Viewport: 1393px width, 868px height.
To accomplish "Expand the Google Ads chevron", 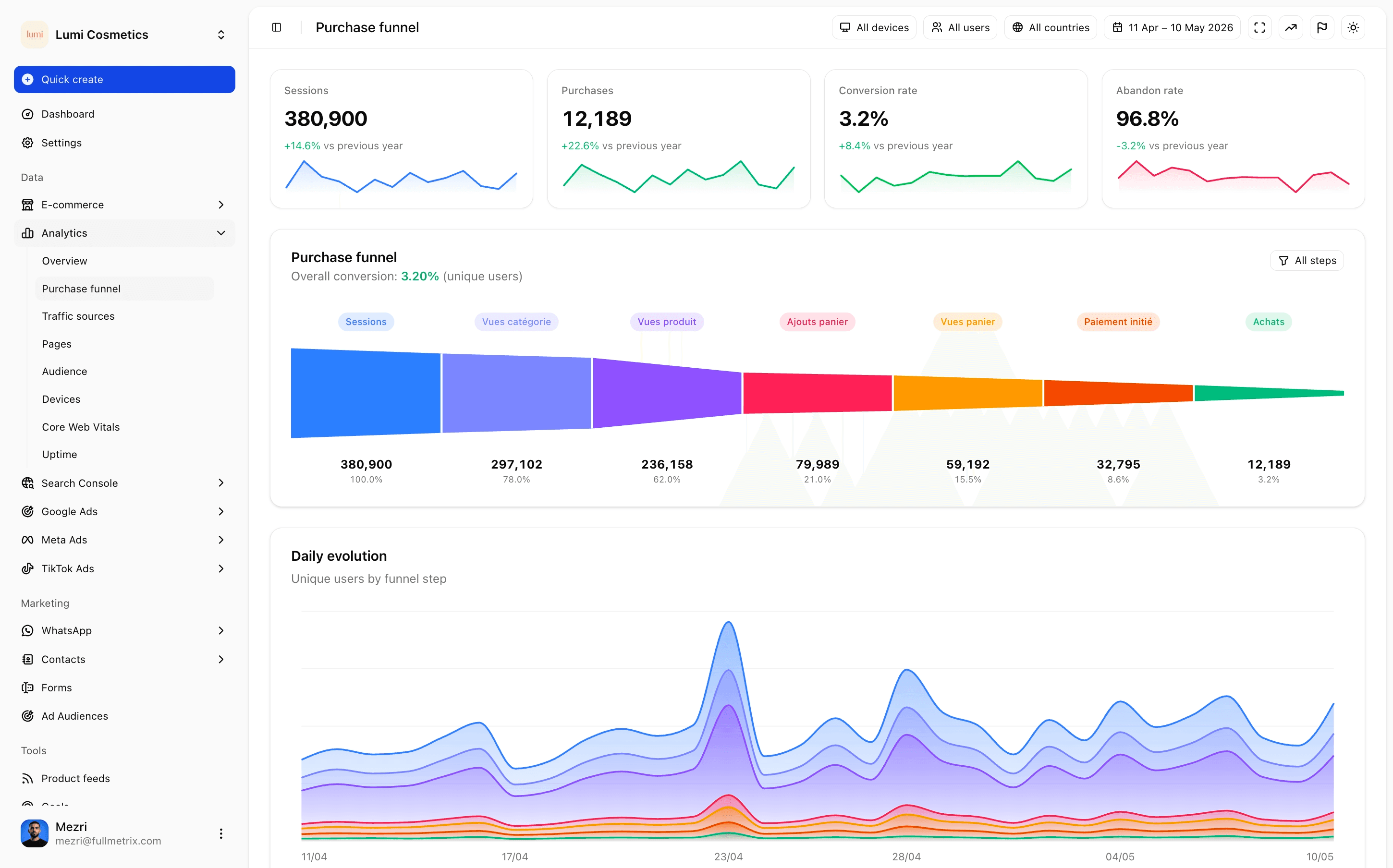I will point(221,511).
